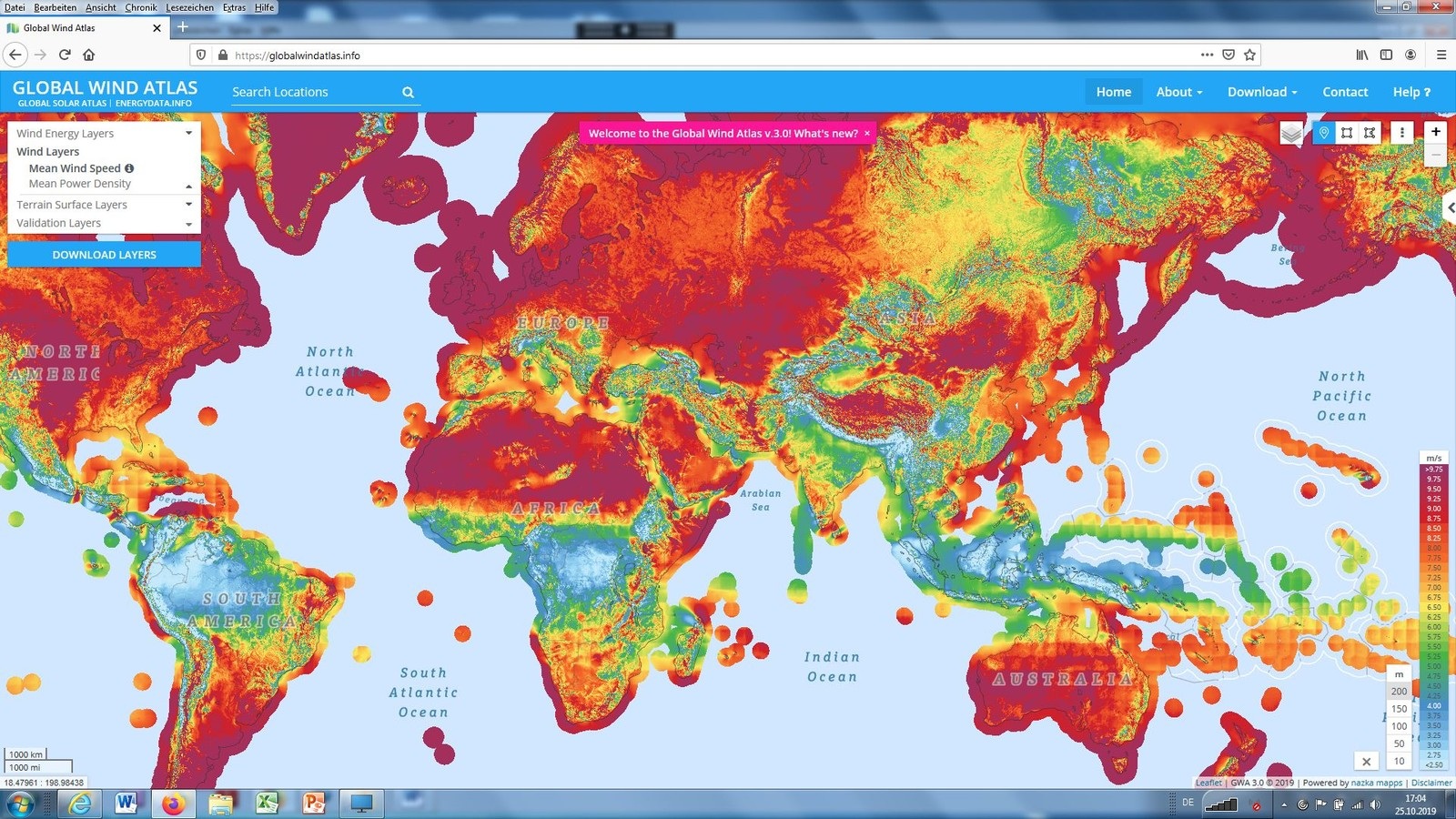The image size is (1456, 819).
Task: Open the Disclaimer link
Action: click(x=1431, y=783)
